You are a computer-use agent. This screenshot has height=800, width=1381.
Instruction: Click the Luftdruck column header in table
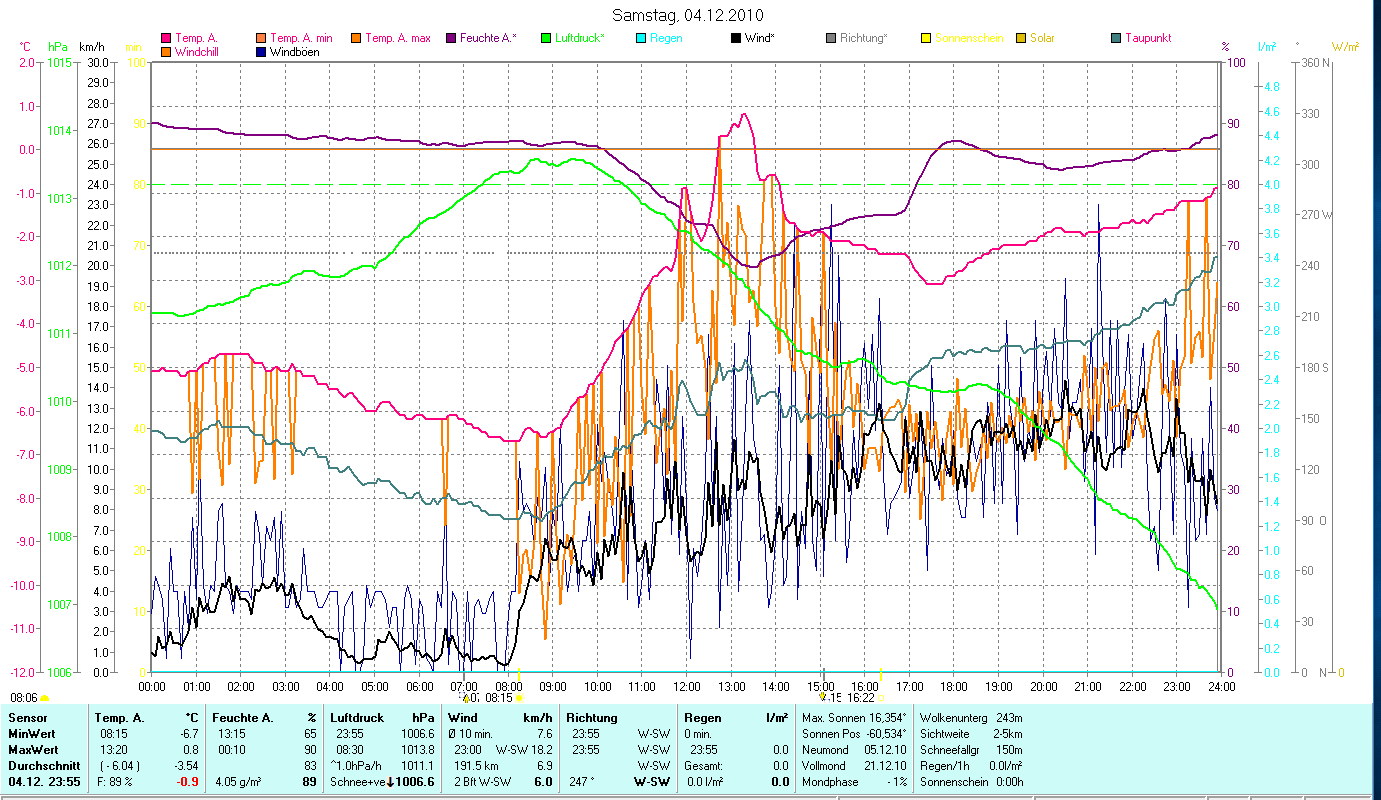[357, 718]
